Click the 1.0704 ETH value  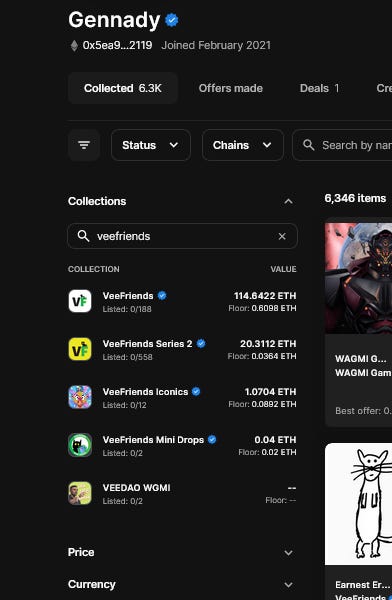(270, 392)
